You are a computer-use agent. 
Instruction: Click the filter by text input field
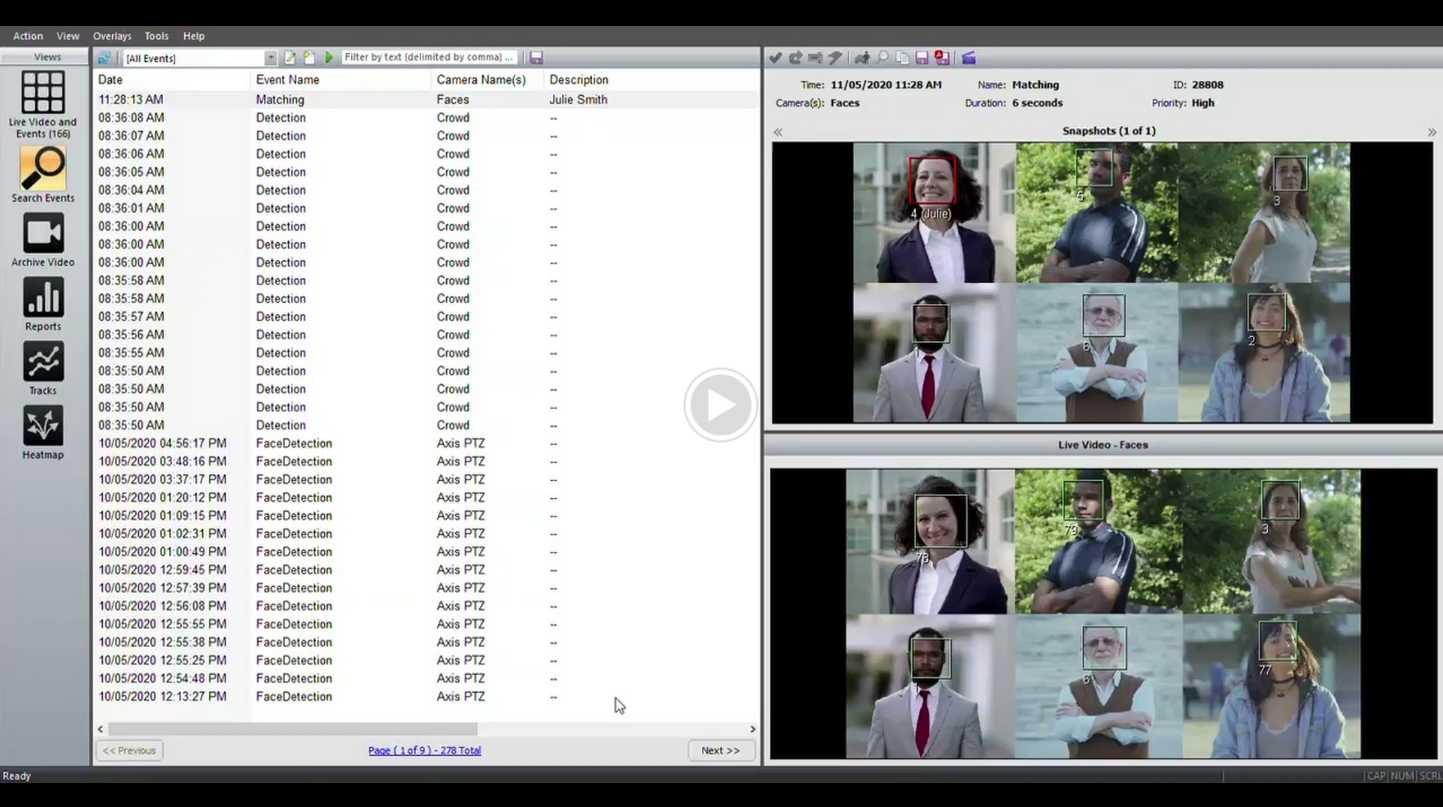tap(429, 58)
